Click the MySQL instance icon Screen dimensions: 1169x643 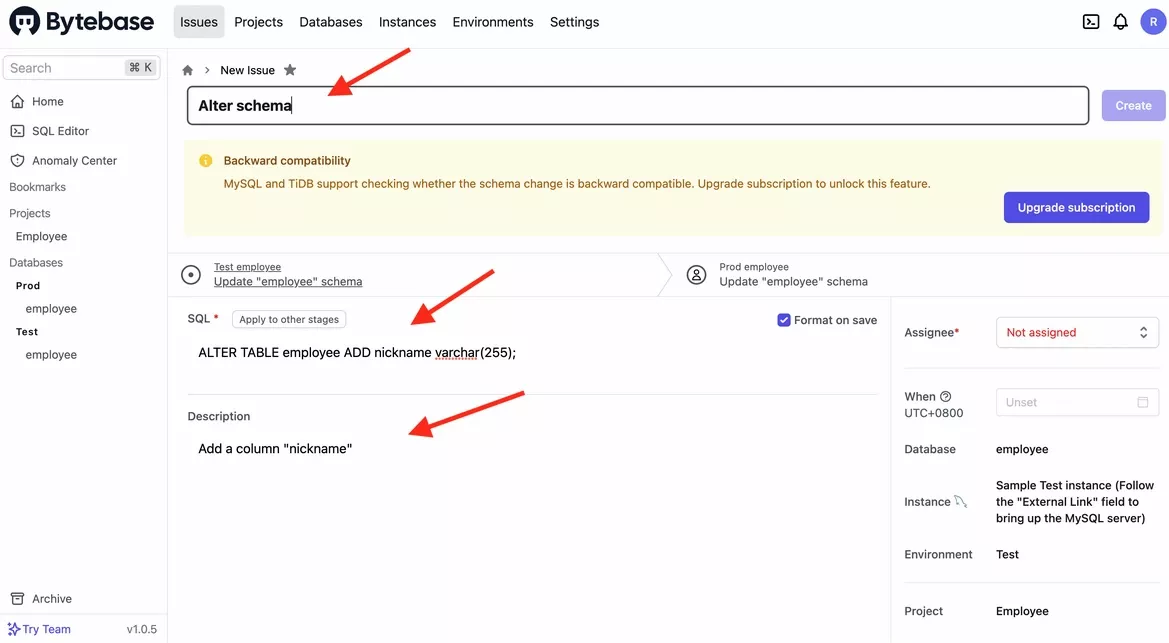point(961,501)
